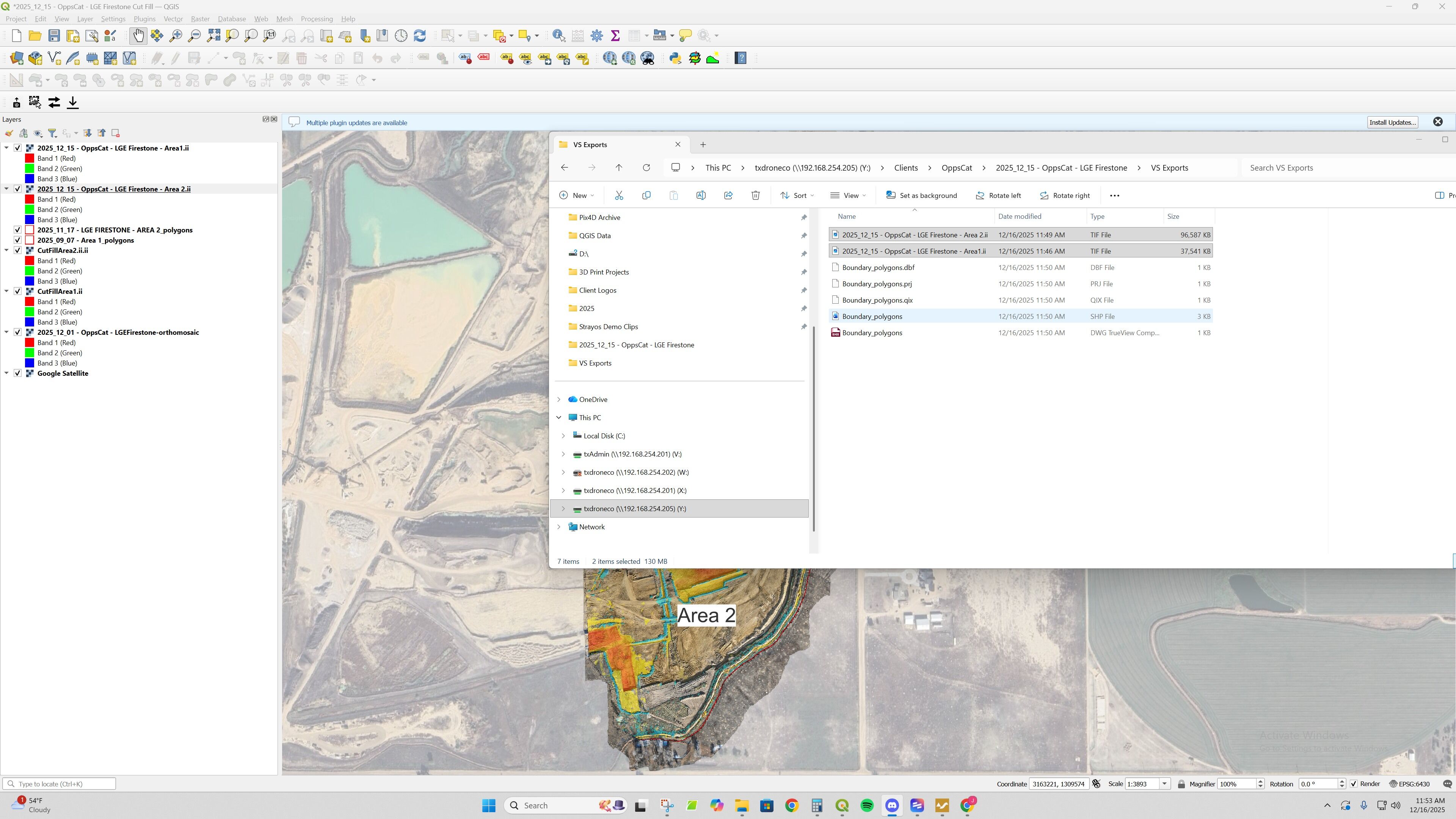Open the Statistical Summary sigma tool
Screen dimensions: 1456x819
(x=615, y=36)
